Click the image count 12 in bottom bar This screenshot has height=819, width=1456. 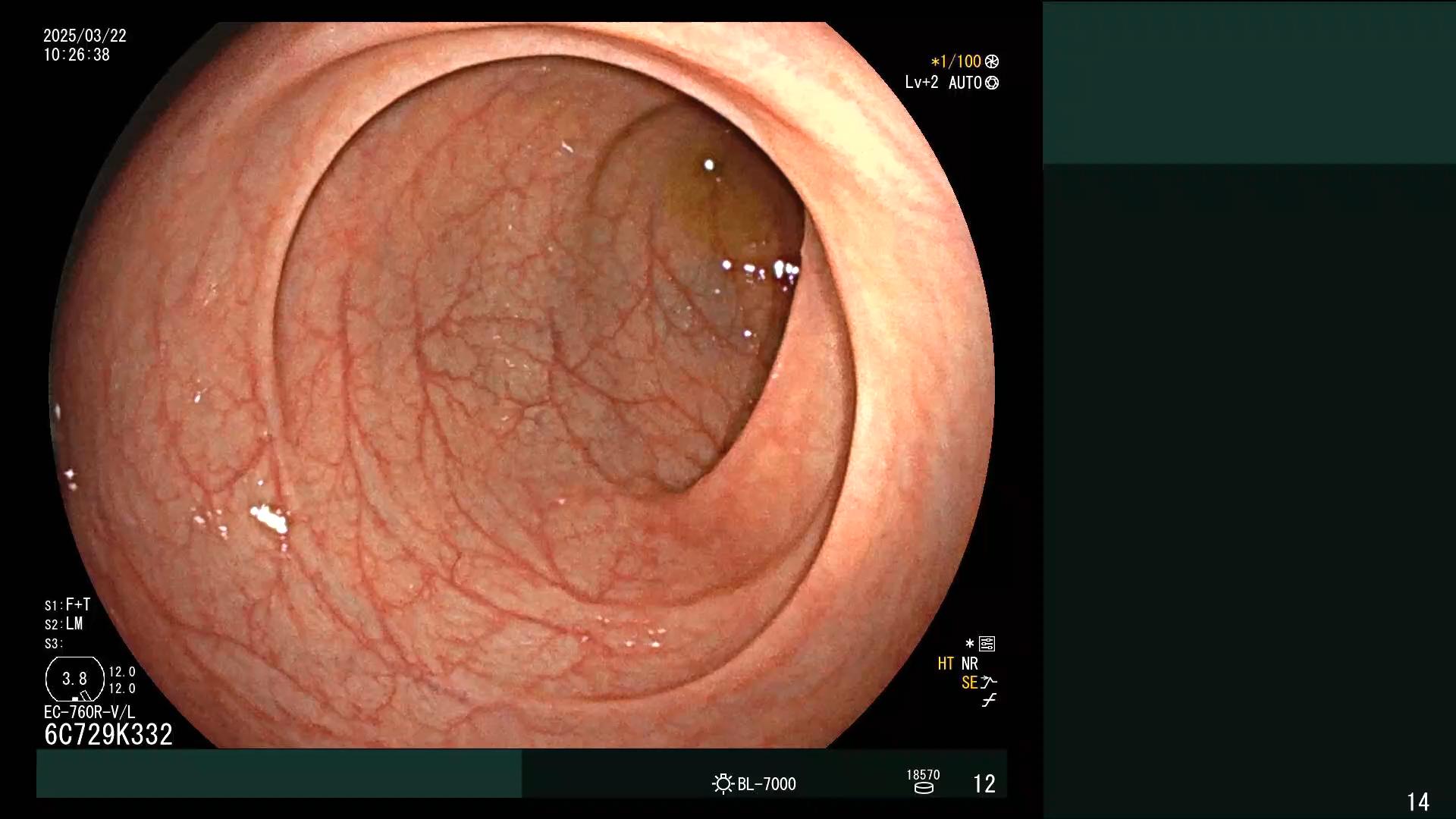coord(984,783)
